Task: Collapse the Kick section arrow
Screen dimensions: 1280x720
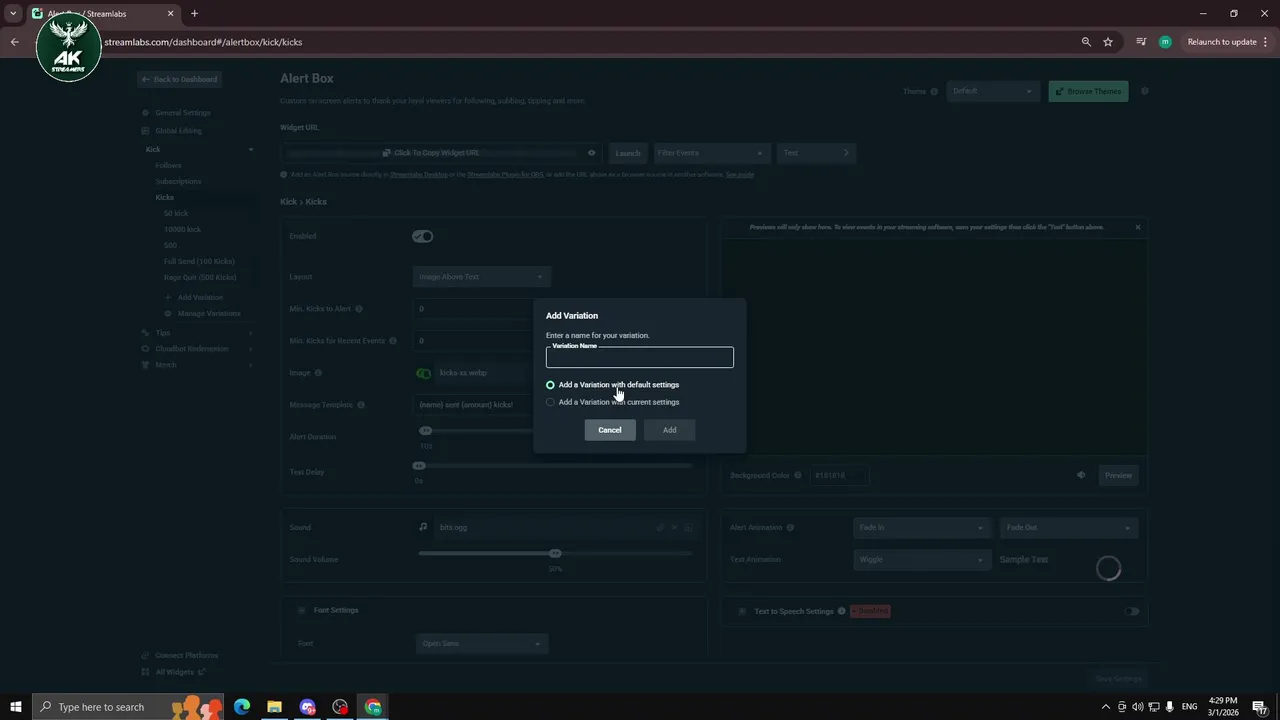Action: [x=251, y=149]
